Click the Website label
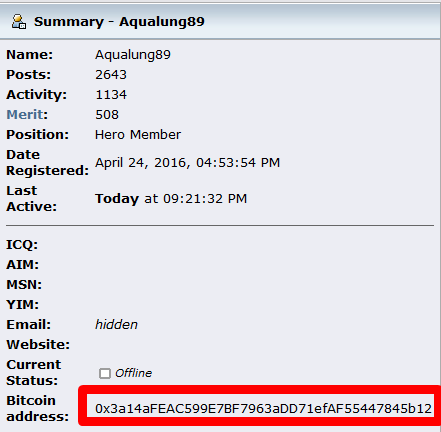 [38, 344]
